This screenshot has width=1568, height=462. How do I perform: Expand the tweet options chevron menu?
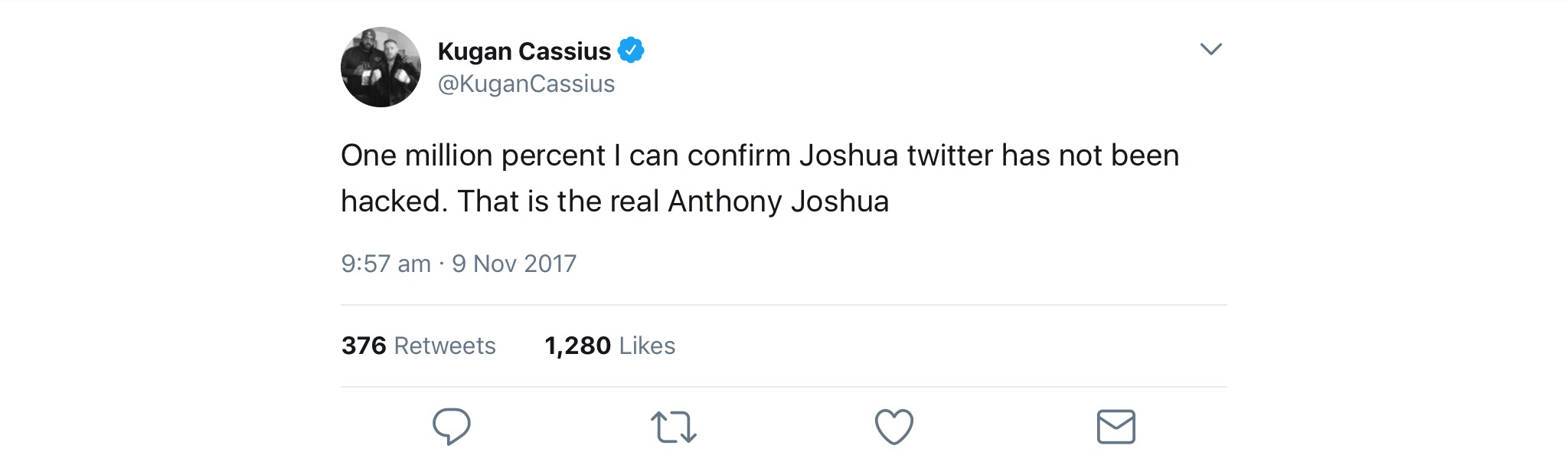1210,49
